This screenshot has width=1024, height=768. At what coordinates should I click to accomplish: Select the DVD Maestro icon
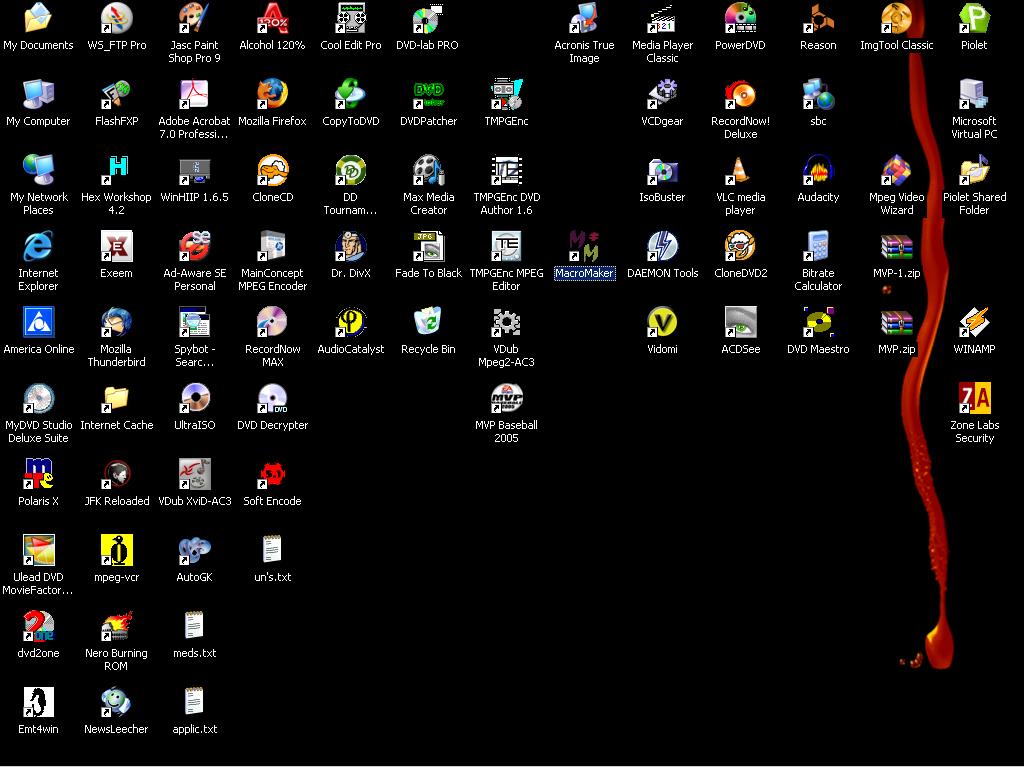818,322
